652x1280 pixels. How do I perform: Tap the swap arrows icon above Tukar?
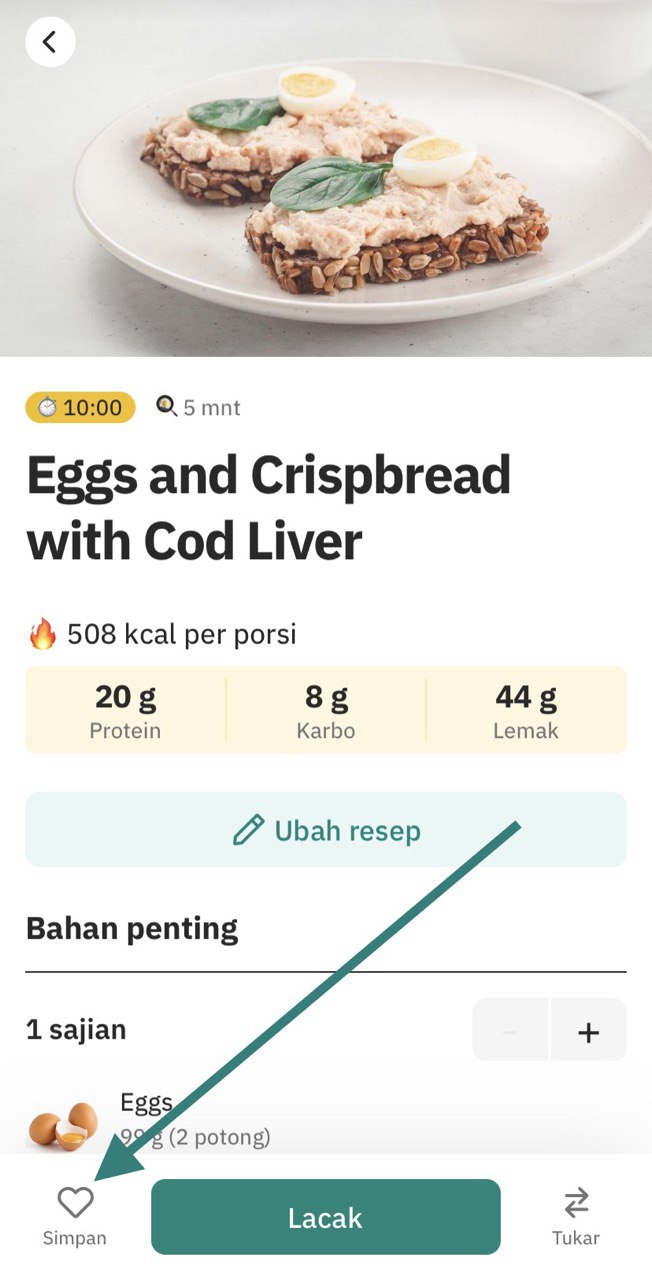tap(576, 1201)
